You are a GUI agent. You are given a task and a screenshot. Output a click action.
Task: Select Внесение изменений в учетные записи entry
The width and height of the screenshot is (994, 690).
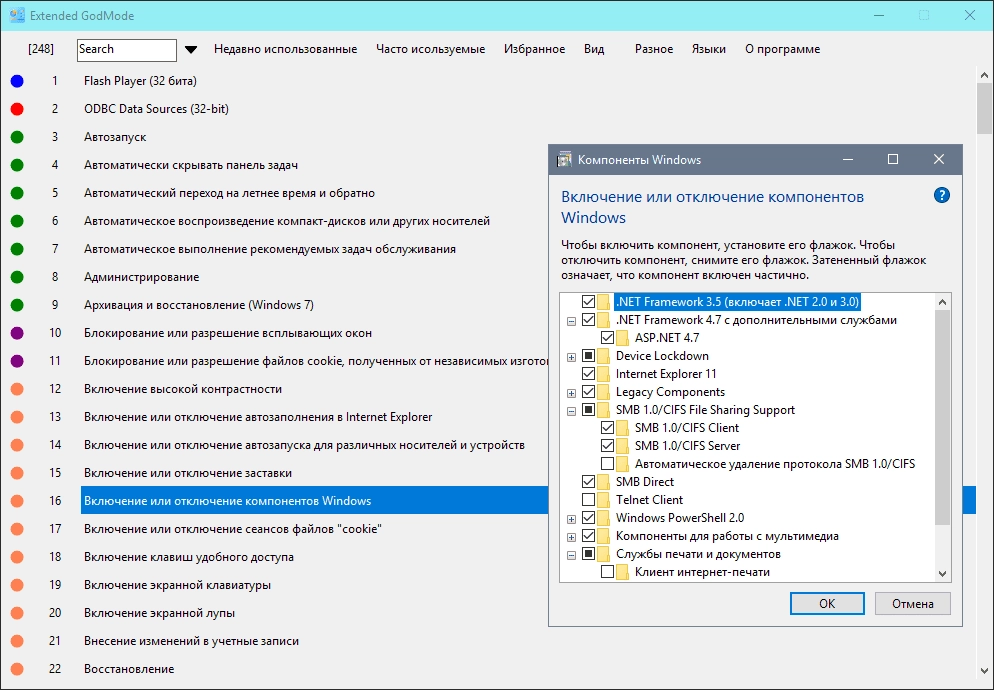191,641
